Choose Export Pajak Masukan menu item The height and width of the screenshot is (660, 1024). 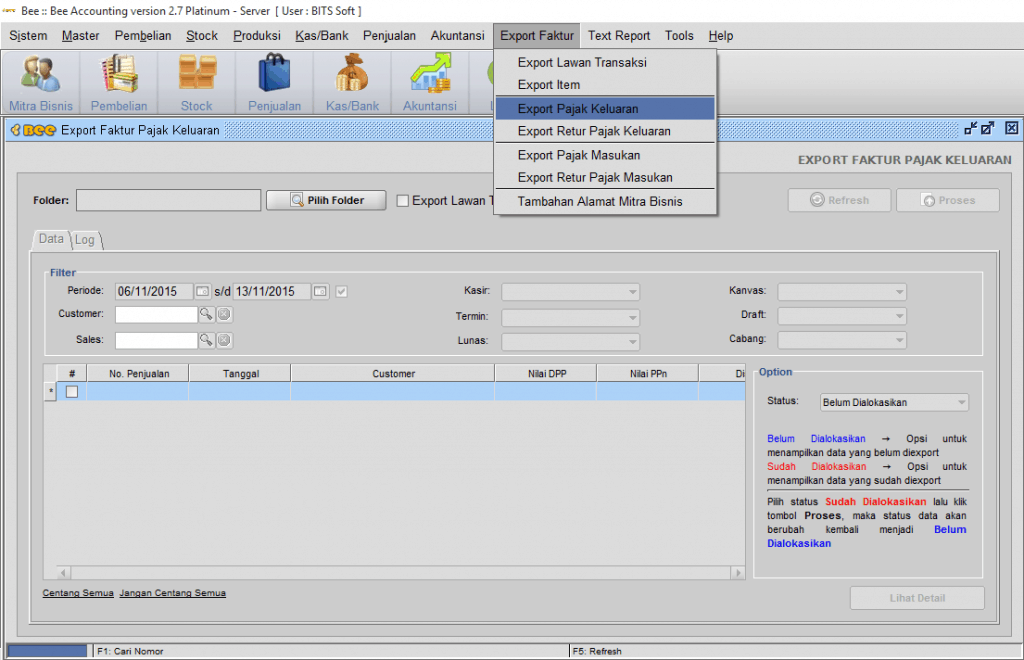(605, 155)
